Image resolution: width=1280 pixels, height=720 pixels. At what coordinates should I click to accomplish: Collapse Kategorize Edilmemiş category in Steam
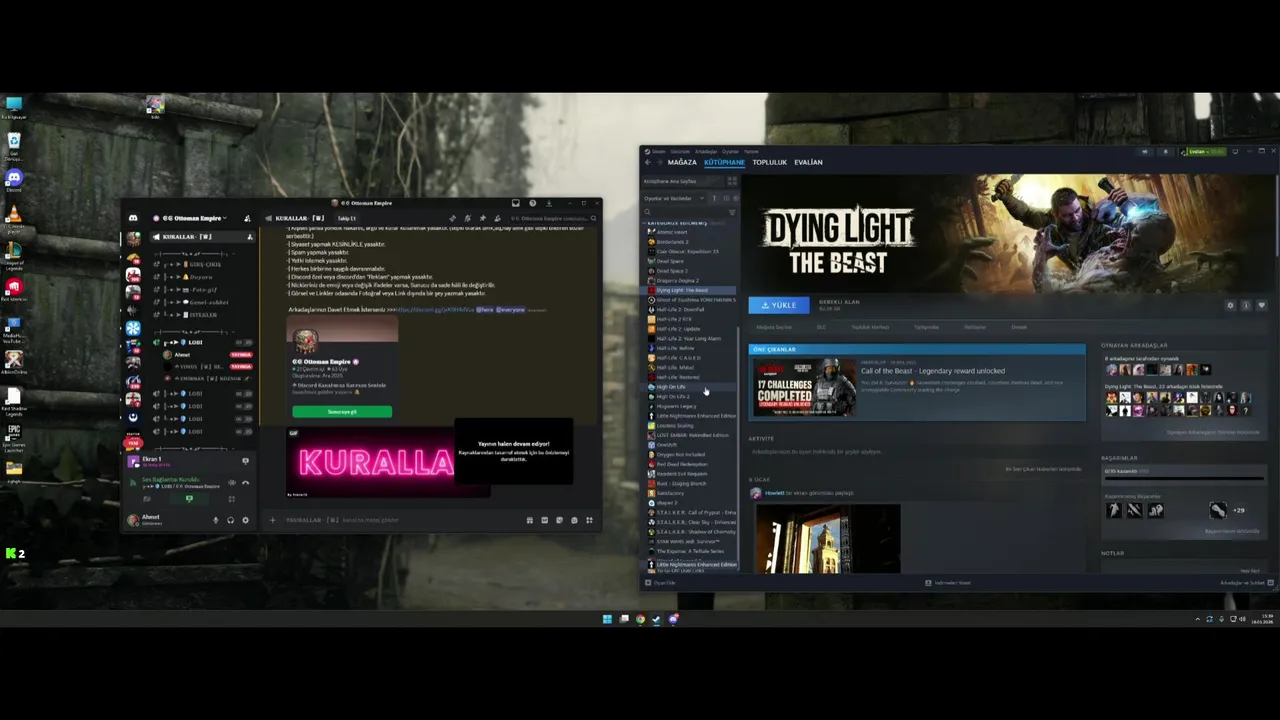(x=676, y=223)
